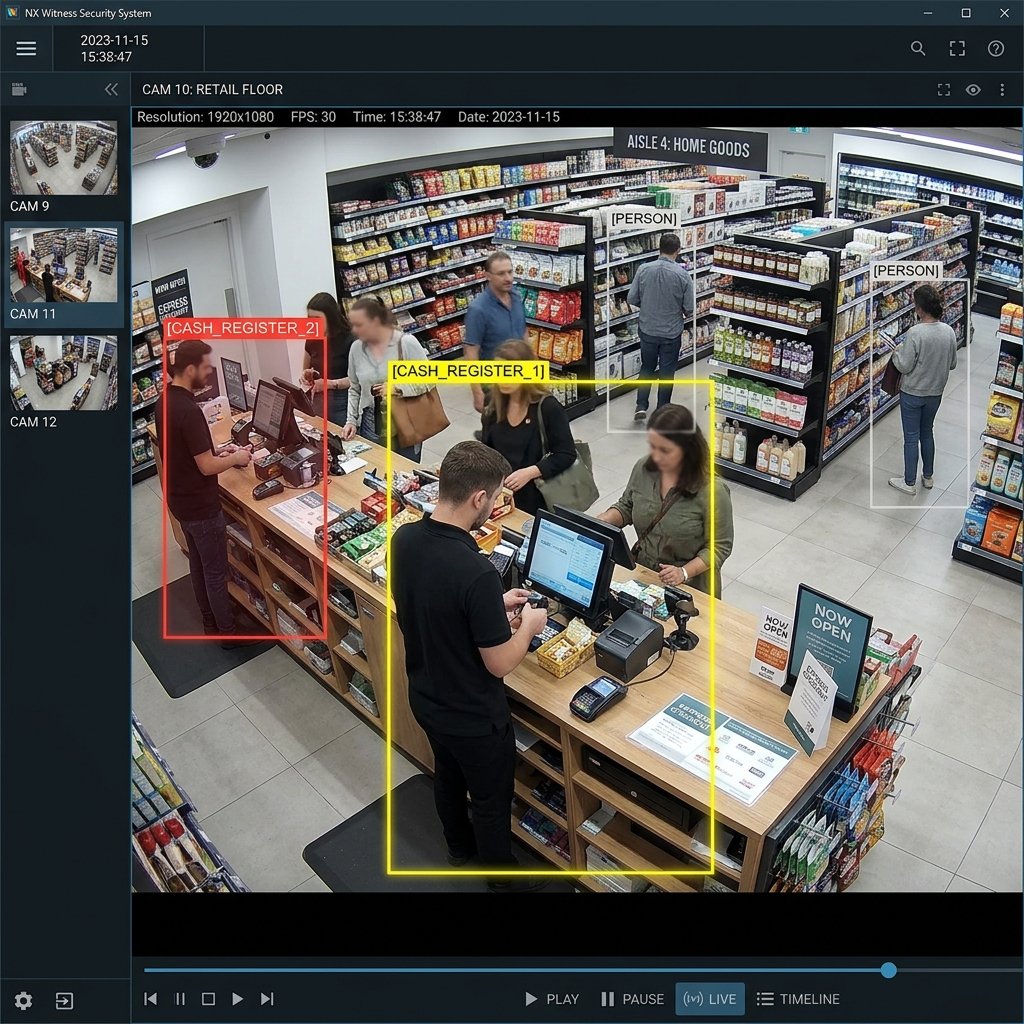Select the CAM 9 thumbnail

(x=63, y=157)
